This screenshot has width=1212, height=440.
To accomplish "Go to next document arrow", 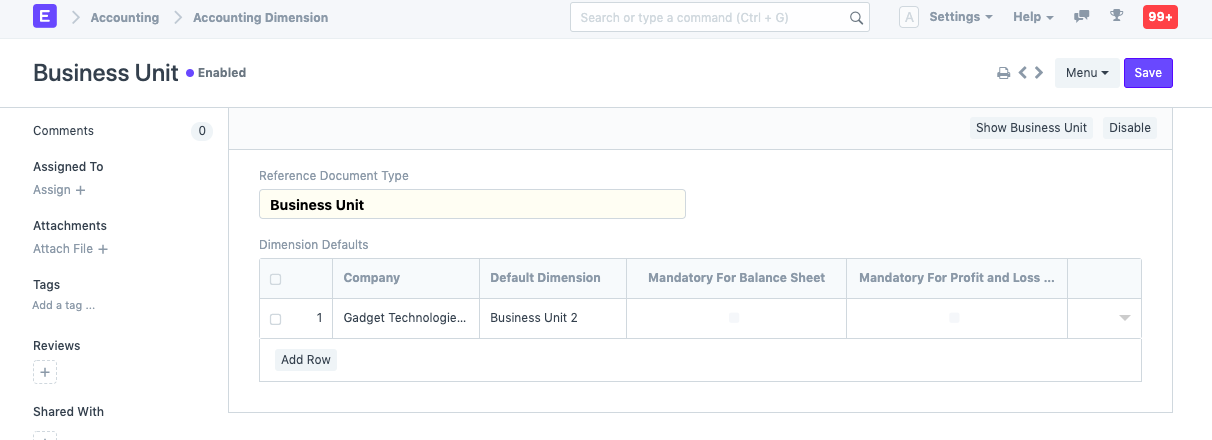I will tap(1039, 73).
